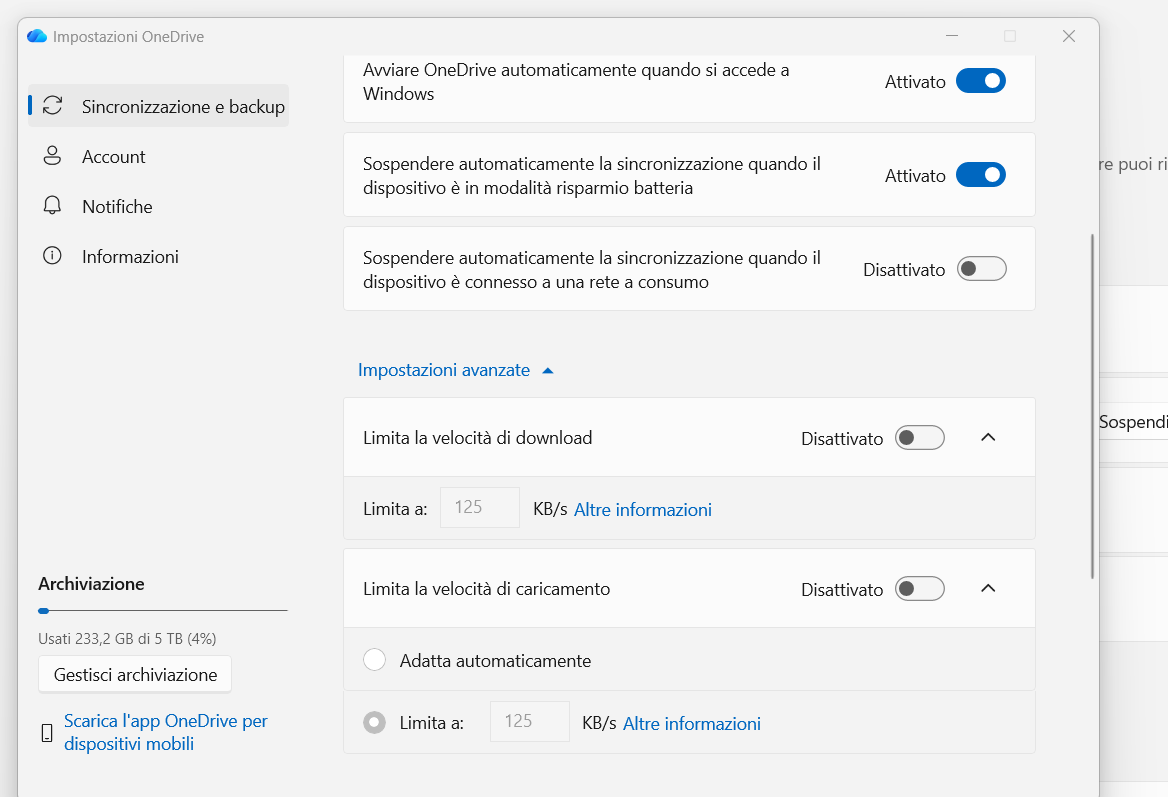
Task: Turn off pause sync on battery saver toggle
Action: pyautogui.click(x=981, y=175)
